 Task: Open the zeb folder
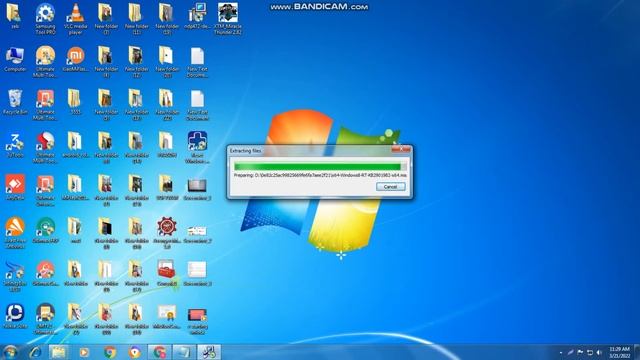tap(15, 16)
